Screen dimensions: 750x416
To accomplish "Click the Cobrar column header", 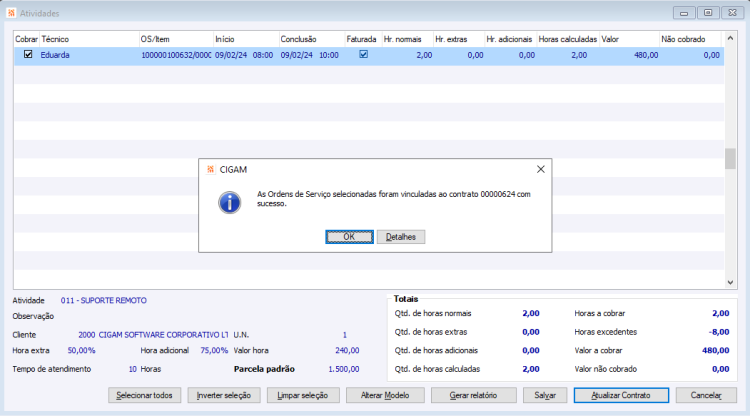I will coord(27,39).
